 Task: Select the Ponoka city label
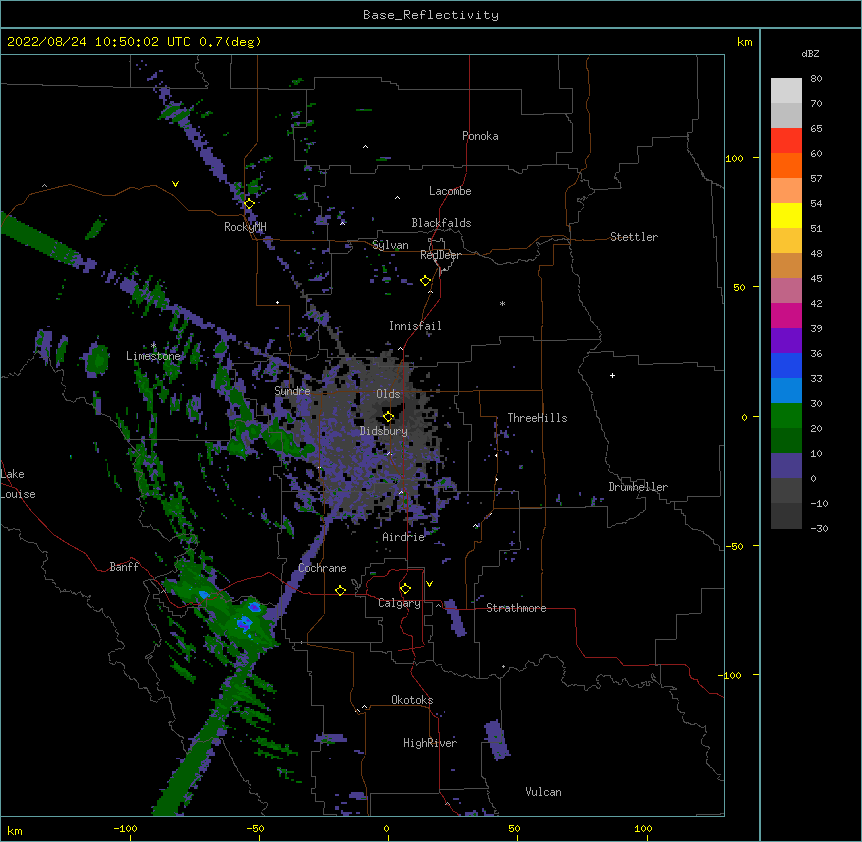click(x=480, y=136)
